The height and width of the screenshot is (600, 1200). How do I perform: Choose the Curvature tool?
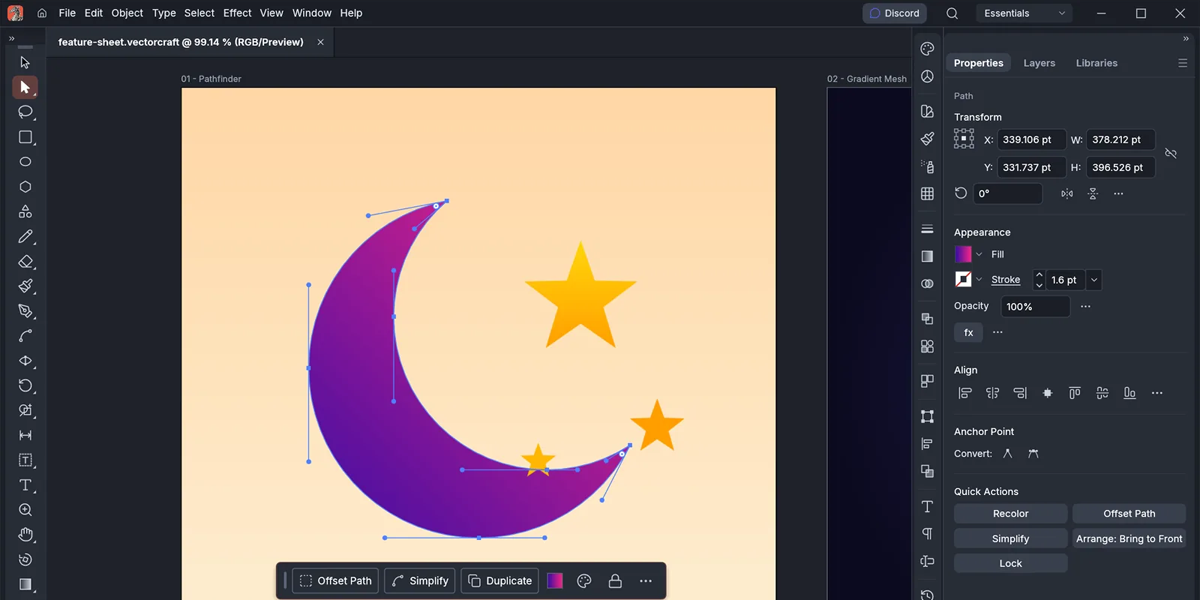pyautogui.click(x=25, y=336)
